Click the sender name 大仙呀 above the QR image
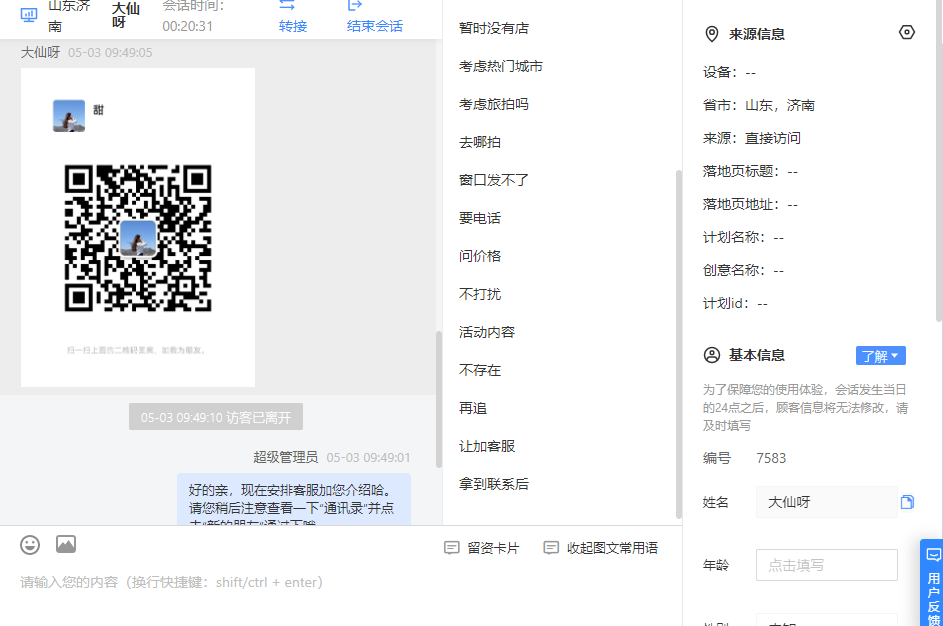This screenshot has width=943, height=626. [40, 52]
